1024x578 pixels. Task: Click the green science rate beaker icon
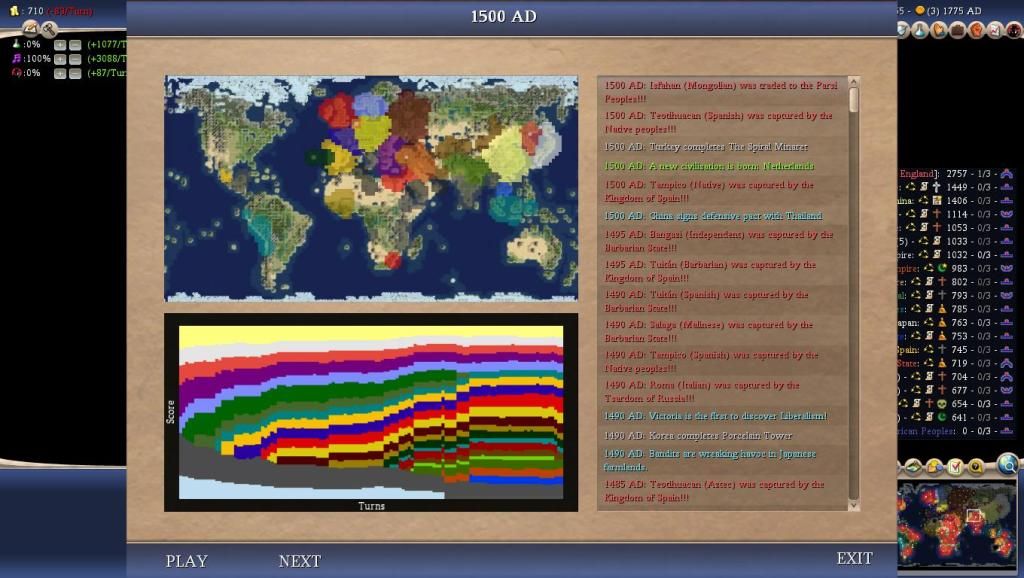[16, 44]
